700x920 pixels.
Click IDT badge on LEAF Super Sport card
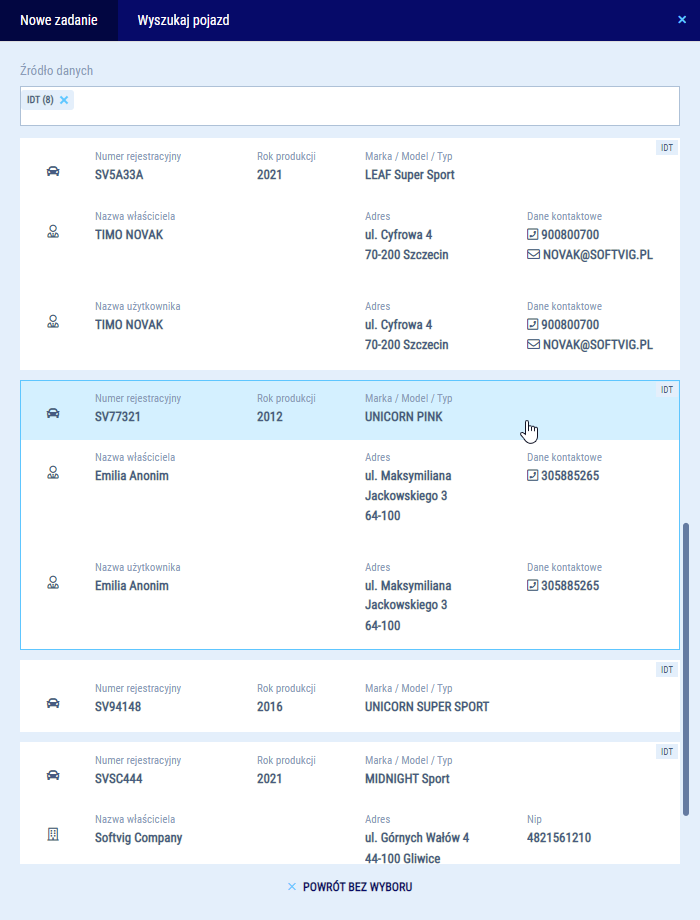tap(667, 148)
